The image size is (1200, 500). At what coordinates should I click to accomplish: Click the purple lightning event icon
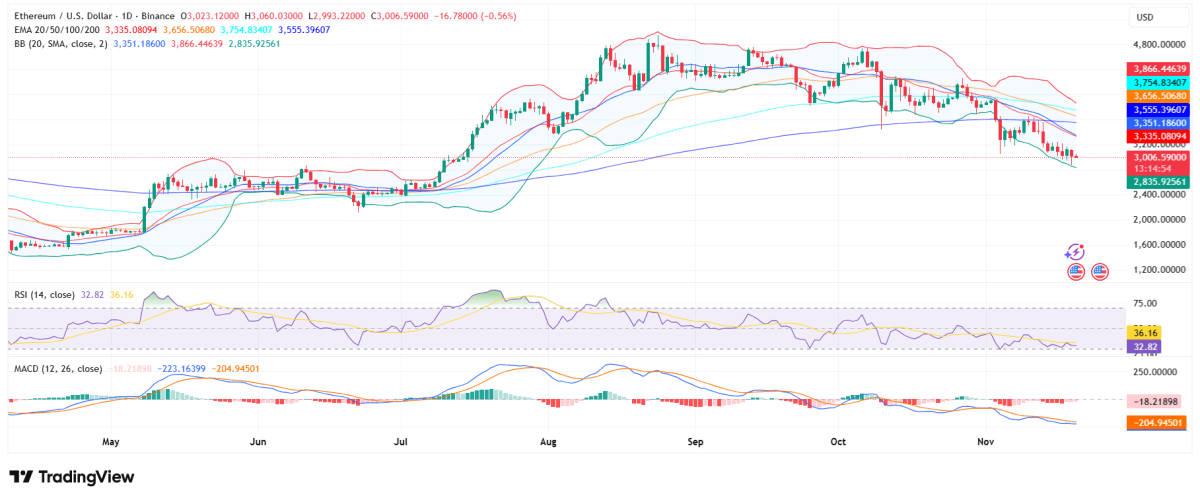[x=1075, y=252]
